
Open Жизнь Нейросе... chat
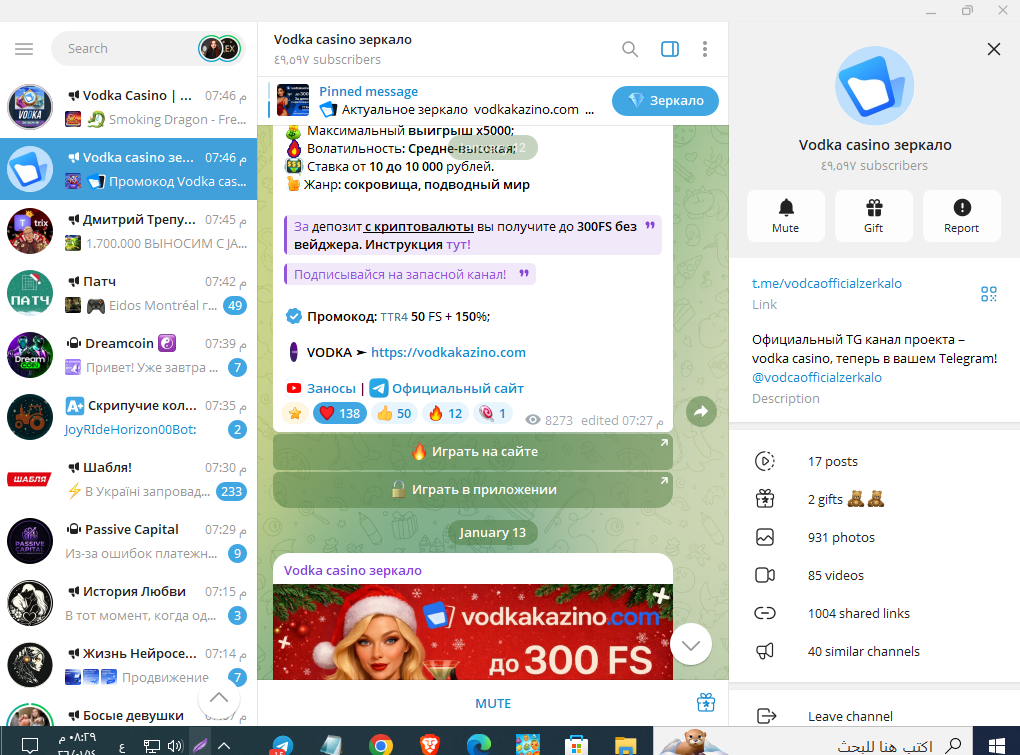point(129,665)
